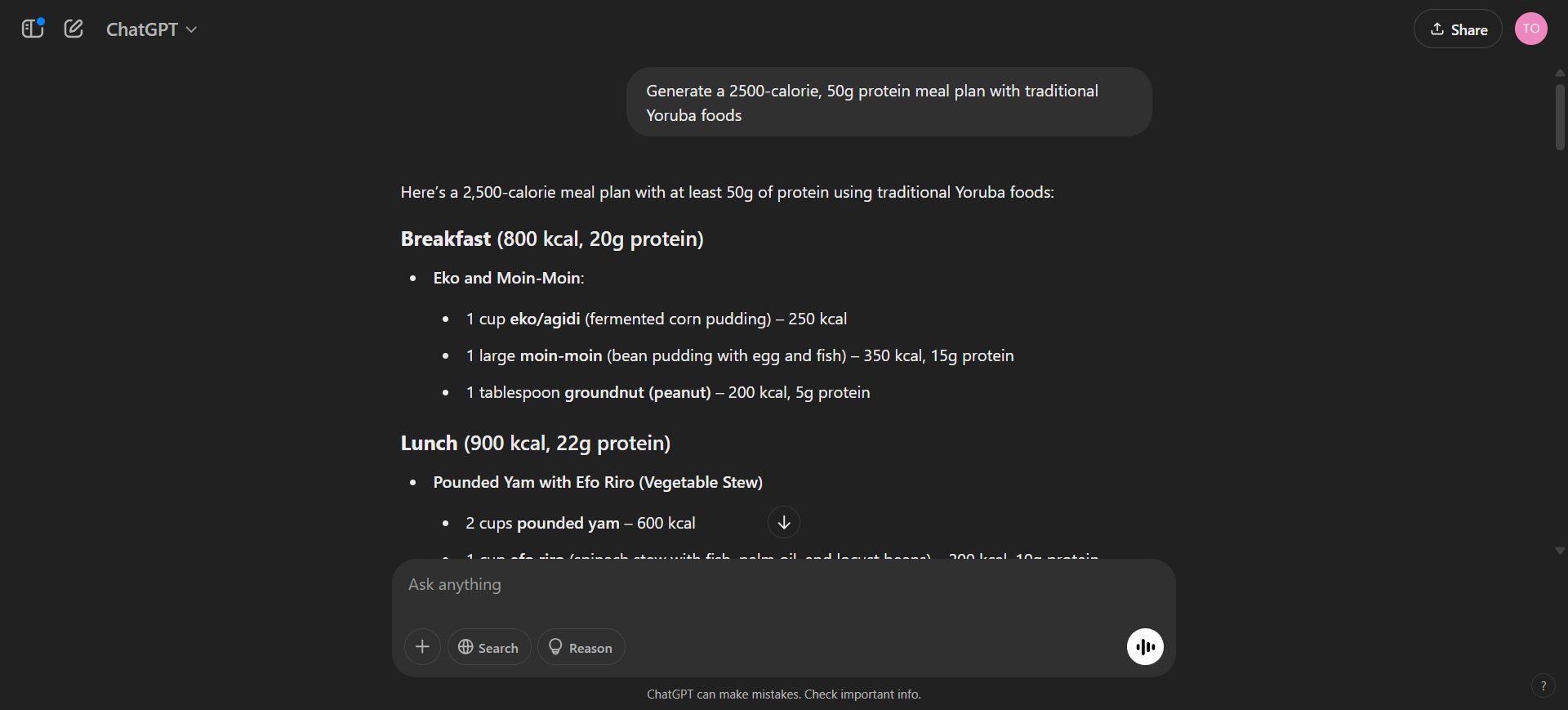Click the plus attach button
This screenshot has height=710, width=1568.
(422, 647)
